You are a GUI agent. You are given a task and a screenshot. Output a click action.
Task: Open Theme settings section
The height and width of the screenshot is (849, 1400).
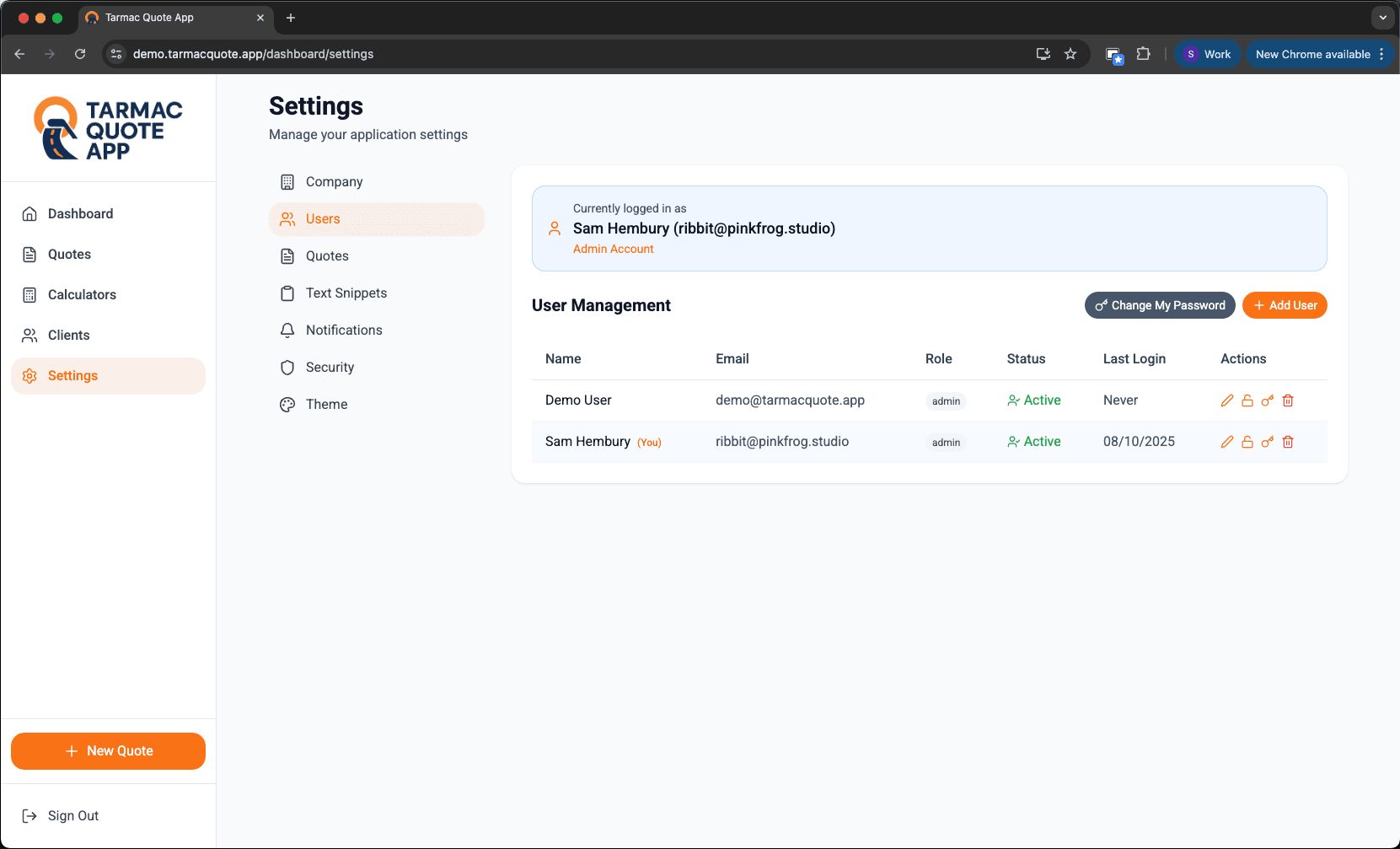326,405
